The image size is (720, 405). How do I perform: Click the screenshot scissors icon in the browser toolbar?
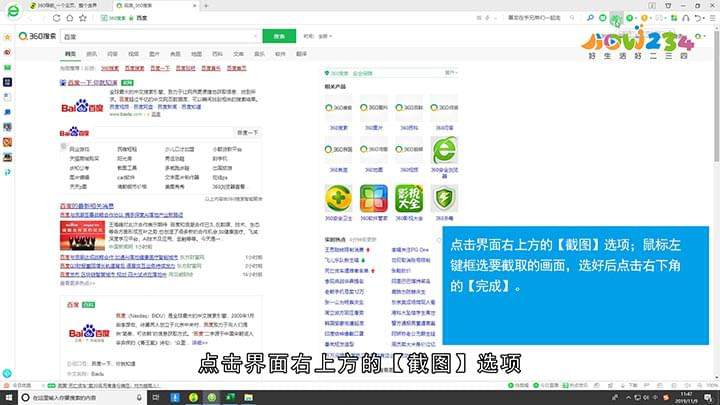pyautogui.click(x=616, y=18)
